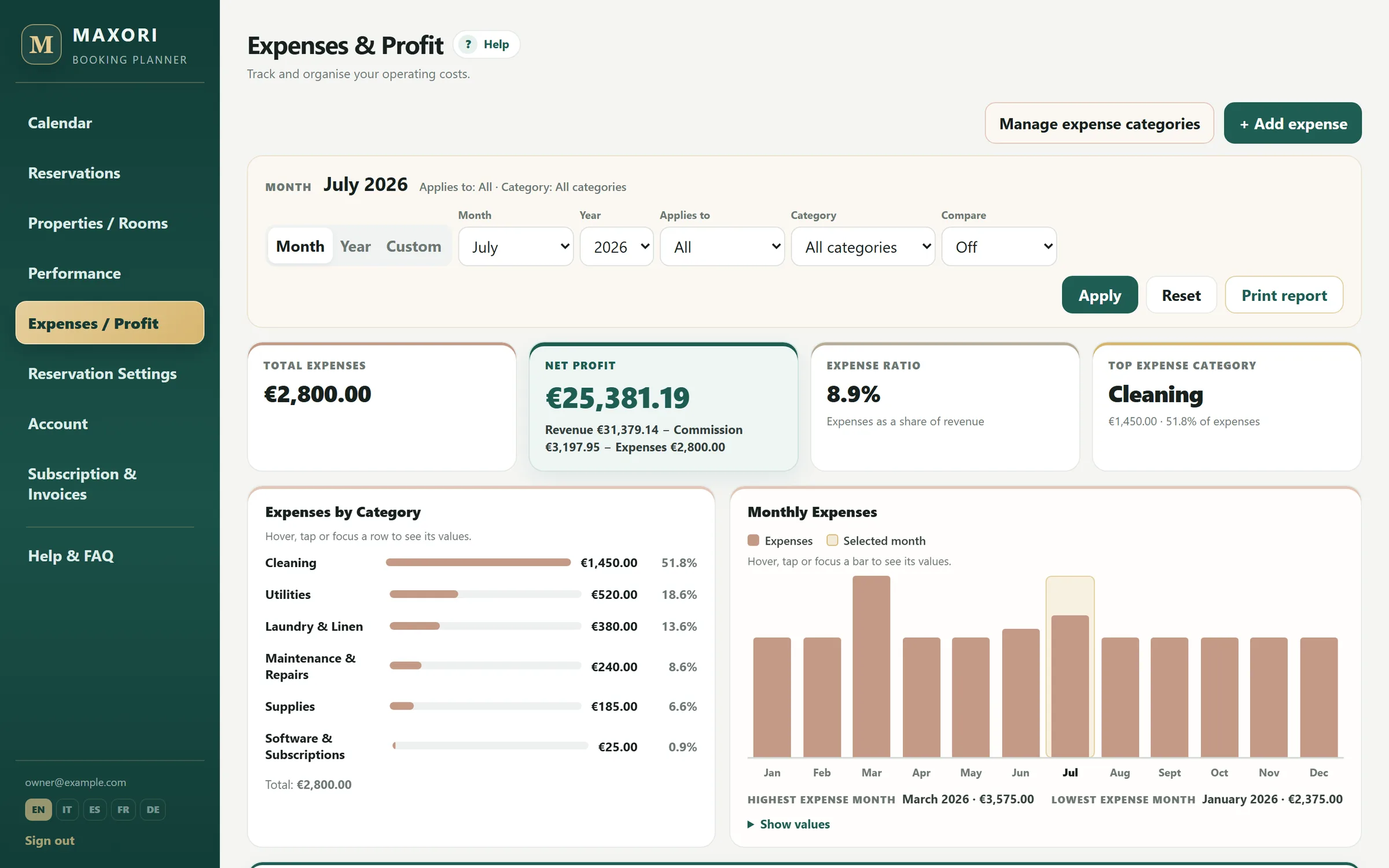Click the highlighted Jul bar in chart
This screenshot has height=868, width=1389.
1070,686
